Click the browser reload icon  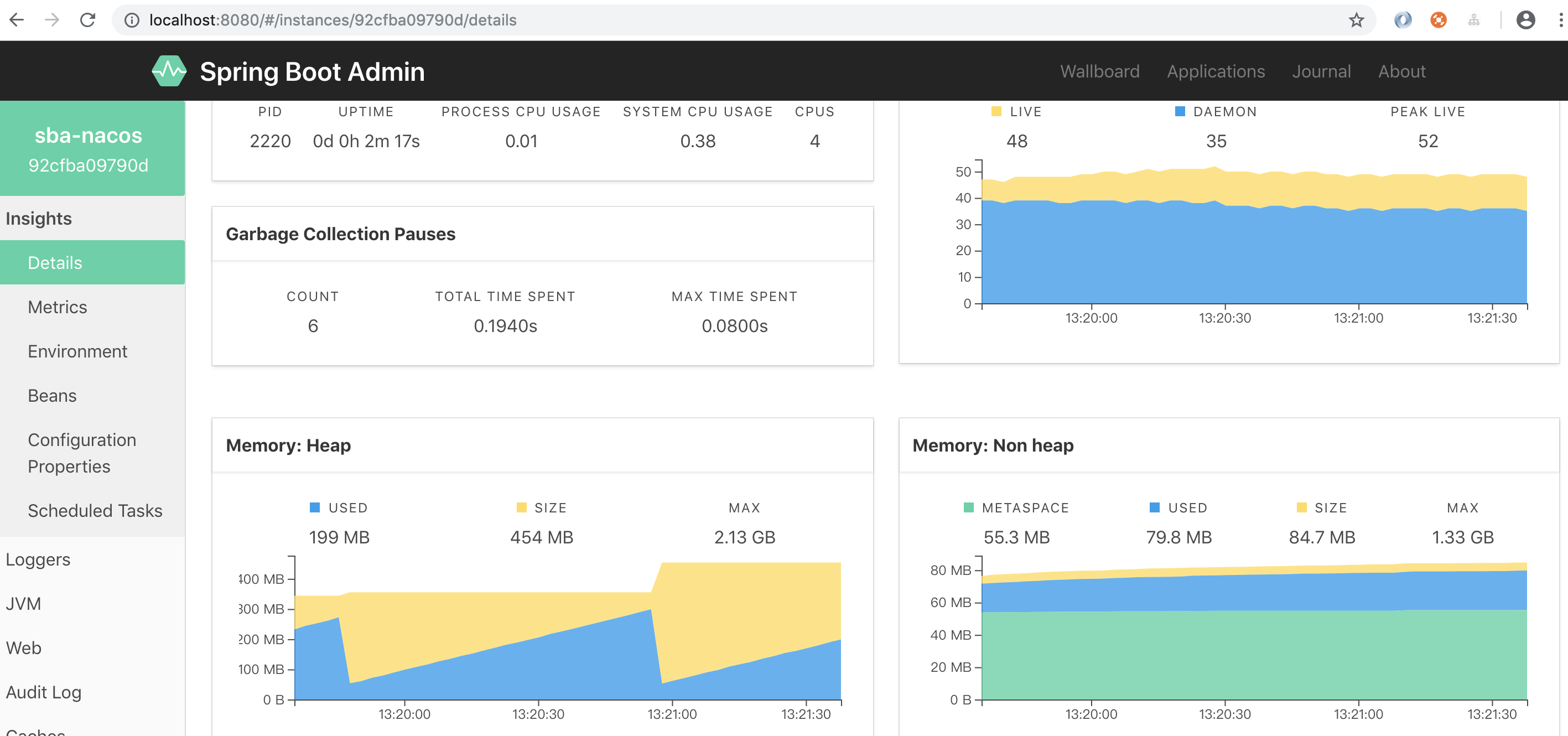pyautogui.click(x=87, y=20)
